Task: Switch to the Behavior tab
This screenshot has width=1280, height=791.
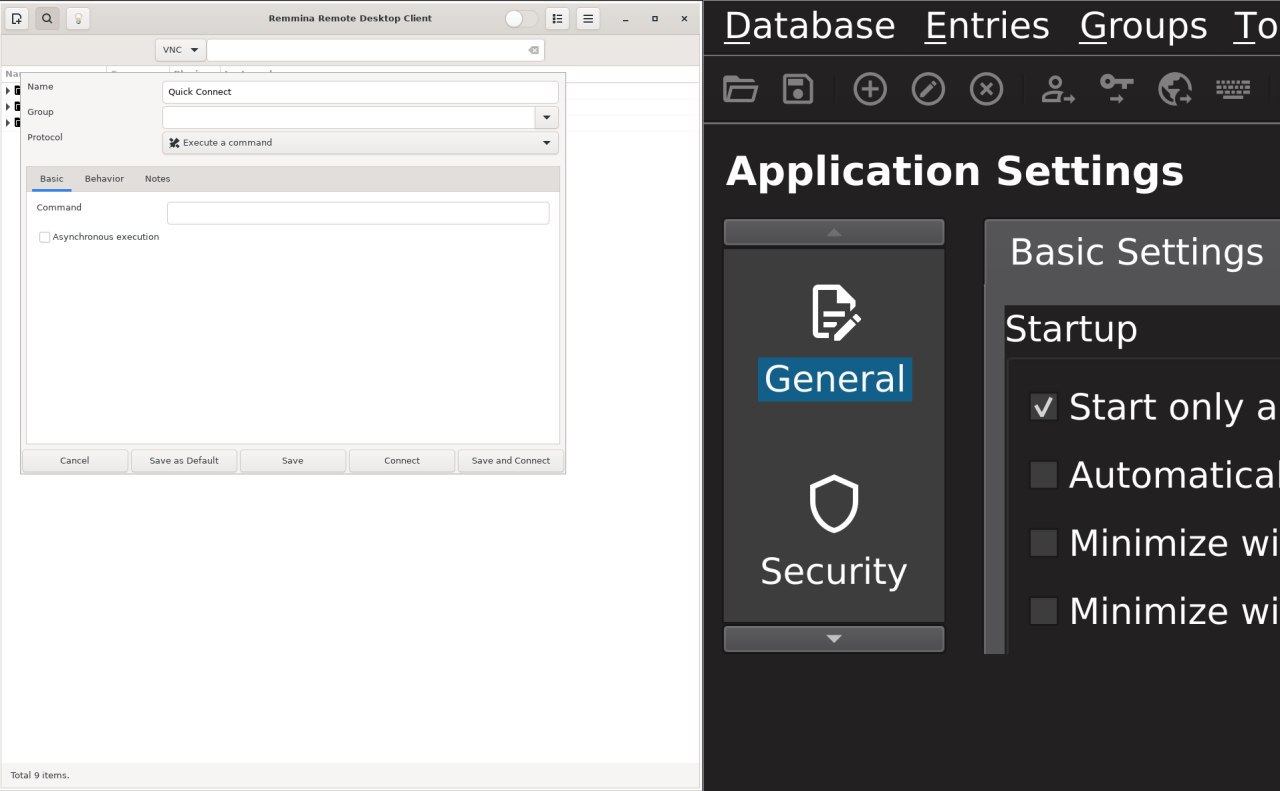Action: click(104, 179)
